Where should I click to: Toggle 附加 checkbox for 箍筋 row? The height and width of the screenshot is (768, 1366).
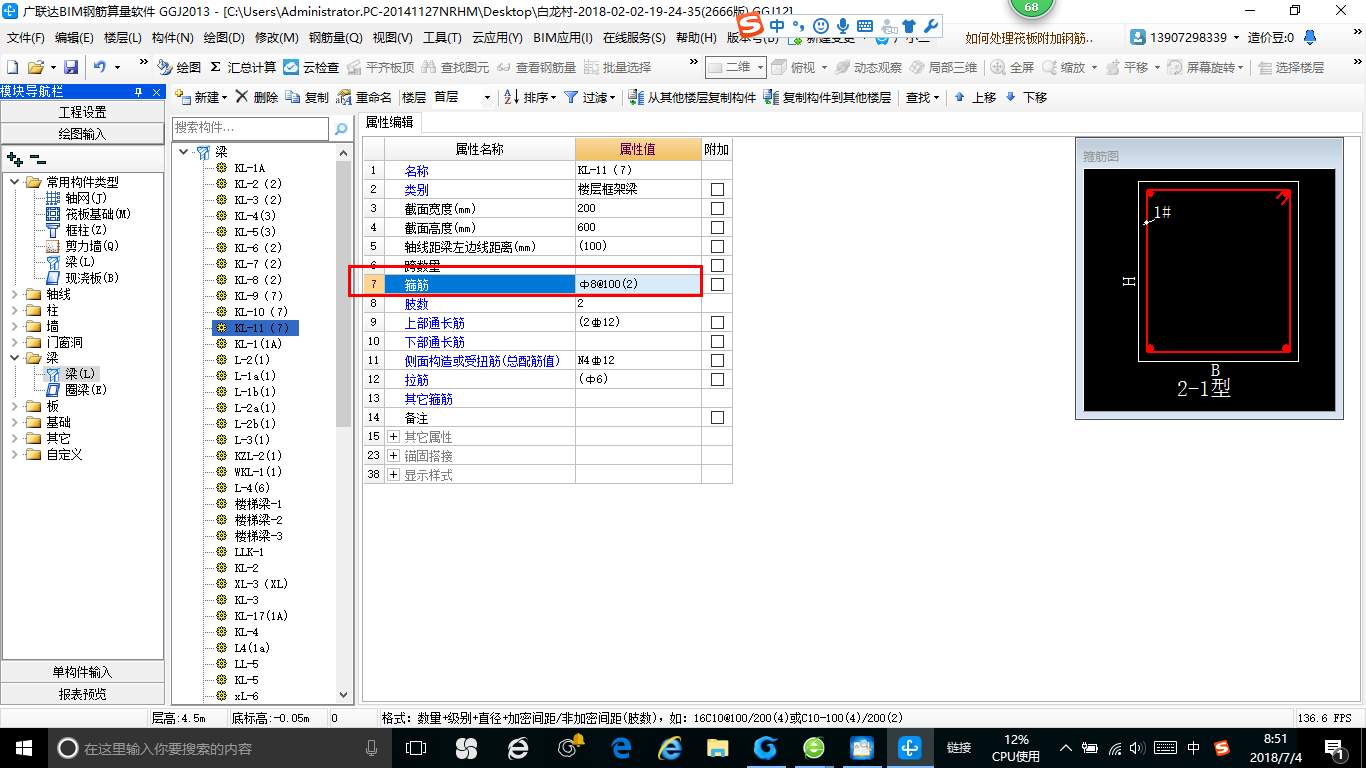pyautogui.click(x=717, y=284)
